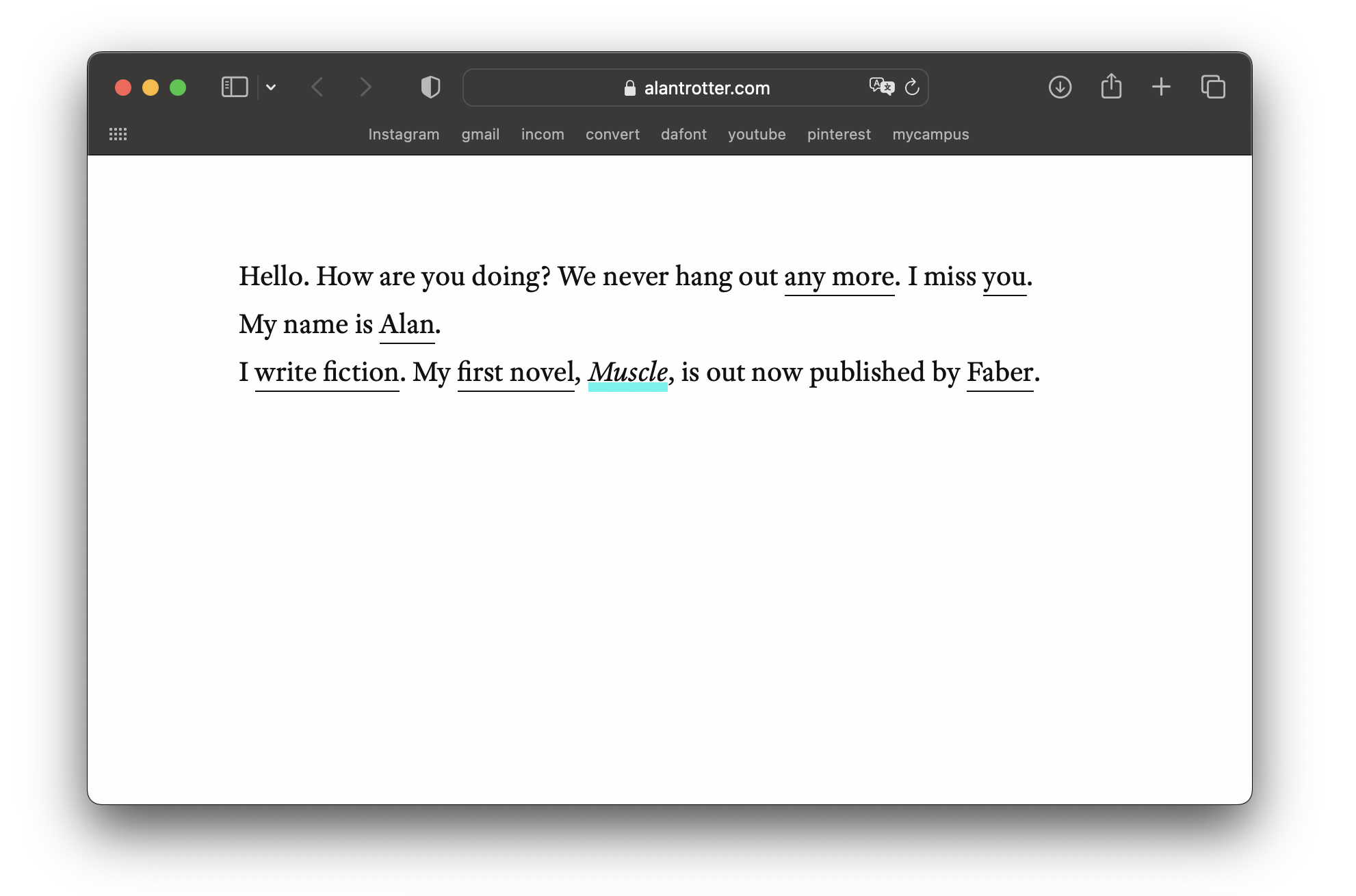Expand the sidebar dropdown chevron
This screenshot has height=896, width=1356.
pyautogui.click(x=271, y=88)
